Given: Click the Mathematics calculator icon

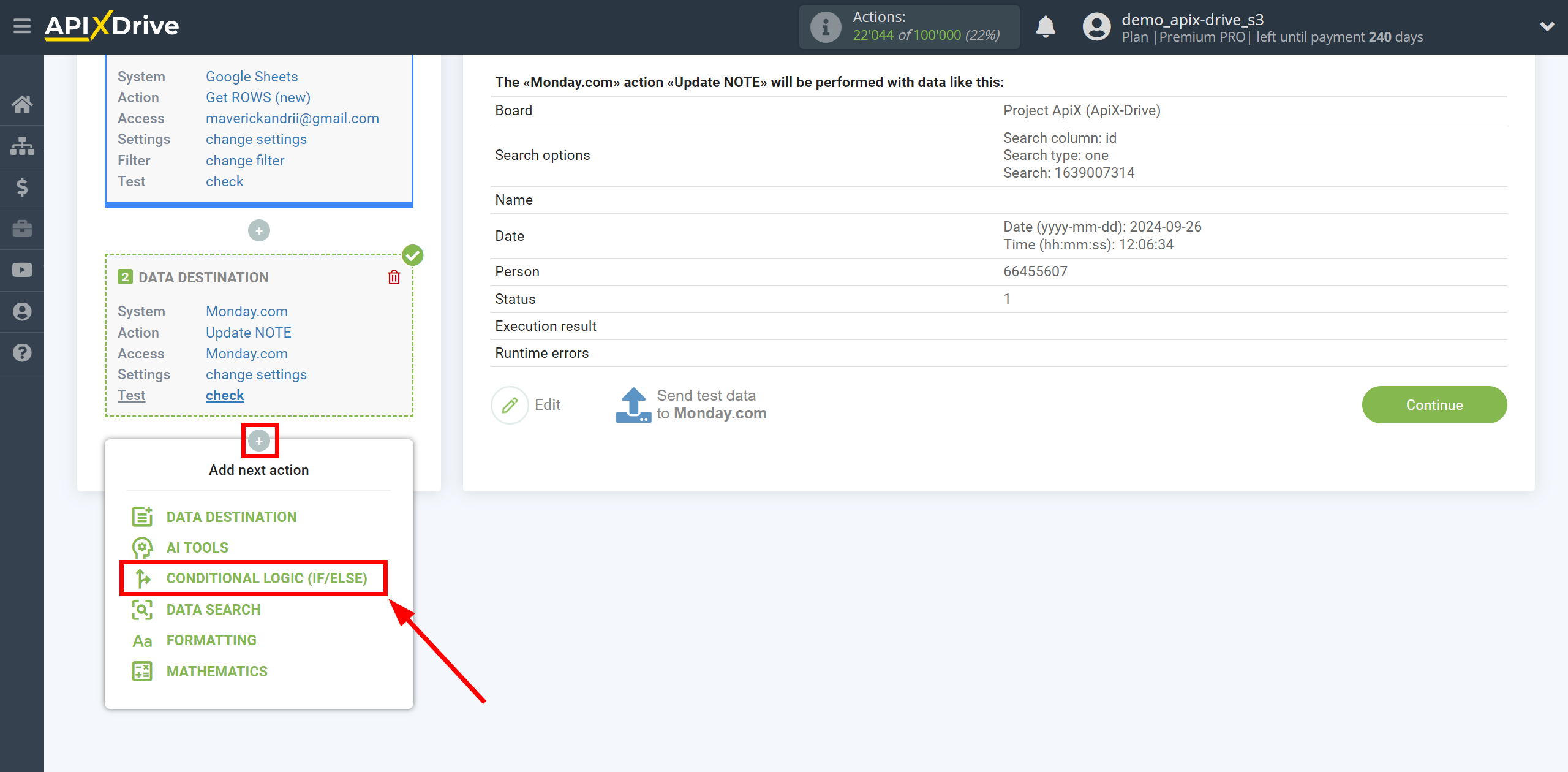Looking at the screenshot, I should tap(142, 672).
